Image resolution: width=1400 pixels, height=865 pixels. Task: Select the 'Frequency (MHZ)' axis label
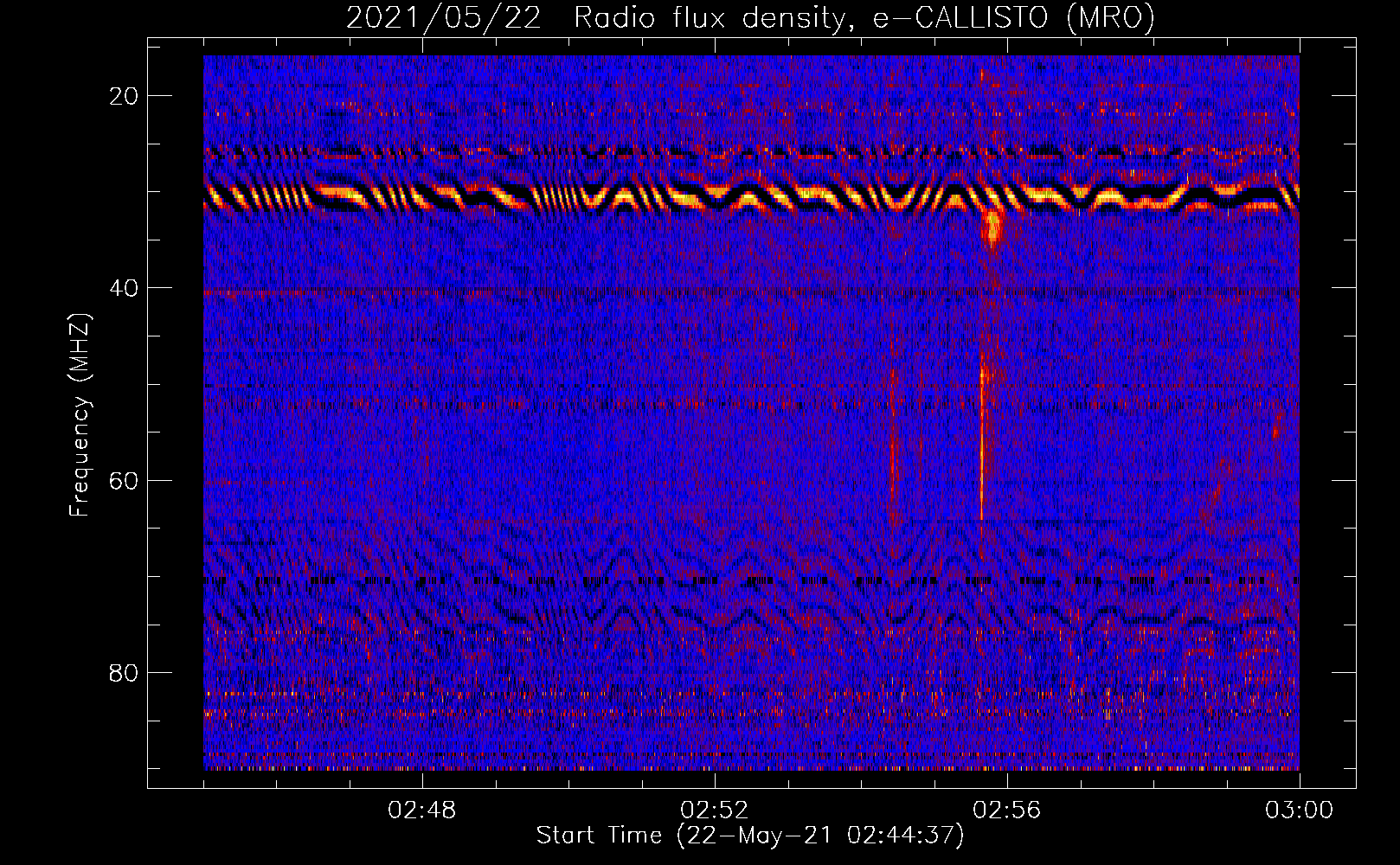[80, 415]
